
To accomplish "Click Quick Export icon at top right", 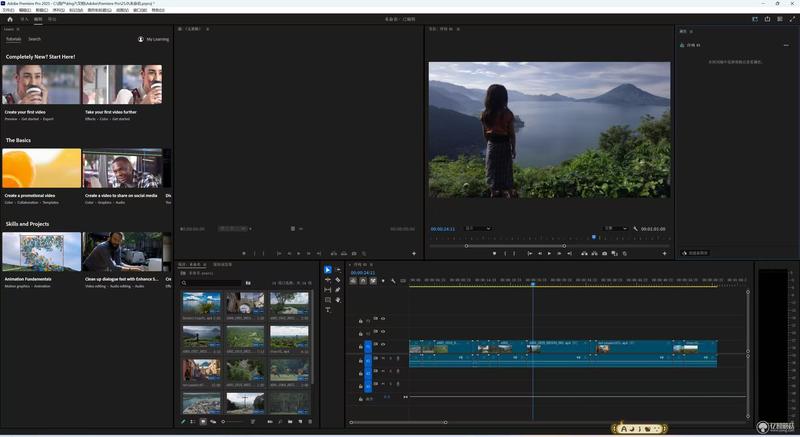I will click(767, 19).
